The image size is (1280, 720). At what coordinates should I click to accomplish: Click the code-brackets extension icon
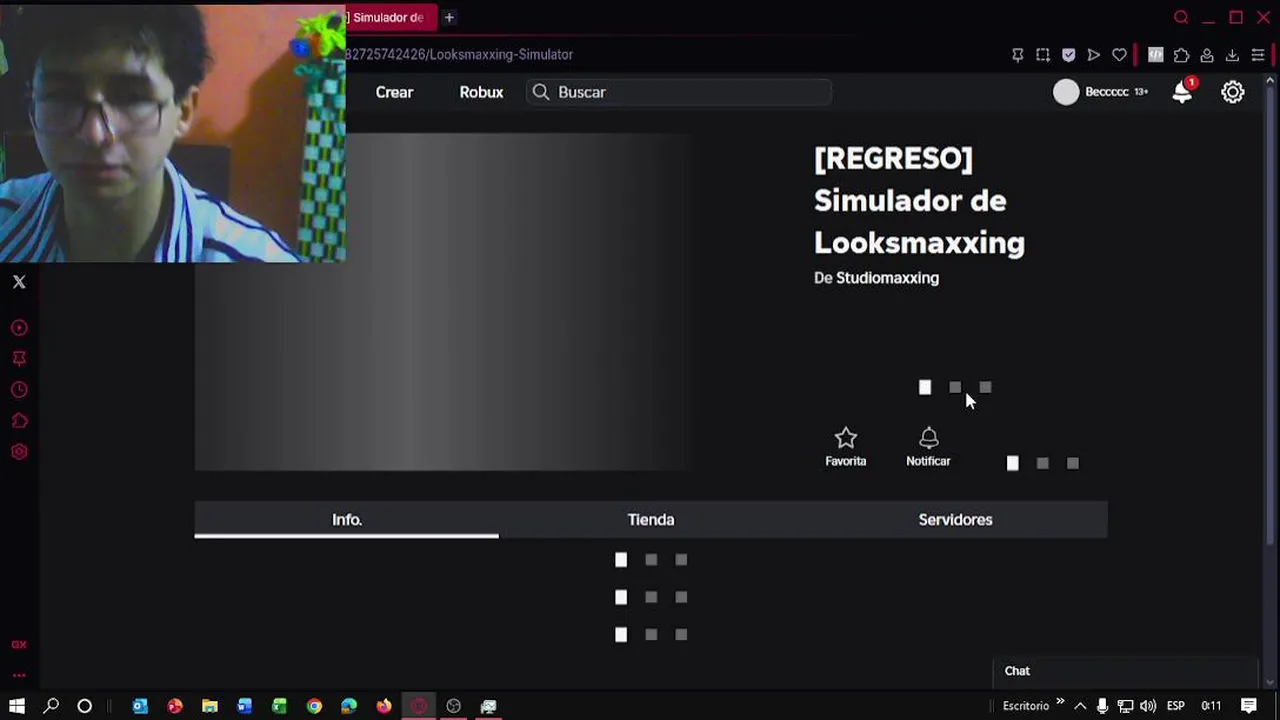coord(1156,55)
